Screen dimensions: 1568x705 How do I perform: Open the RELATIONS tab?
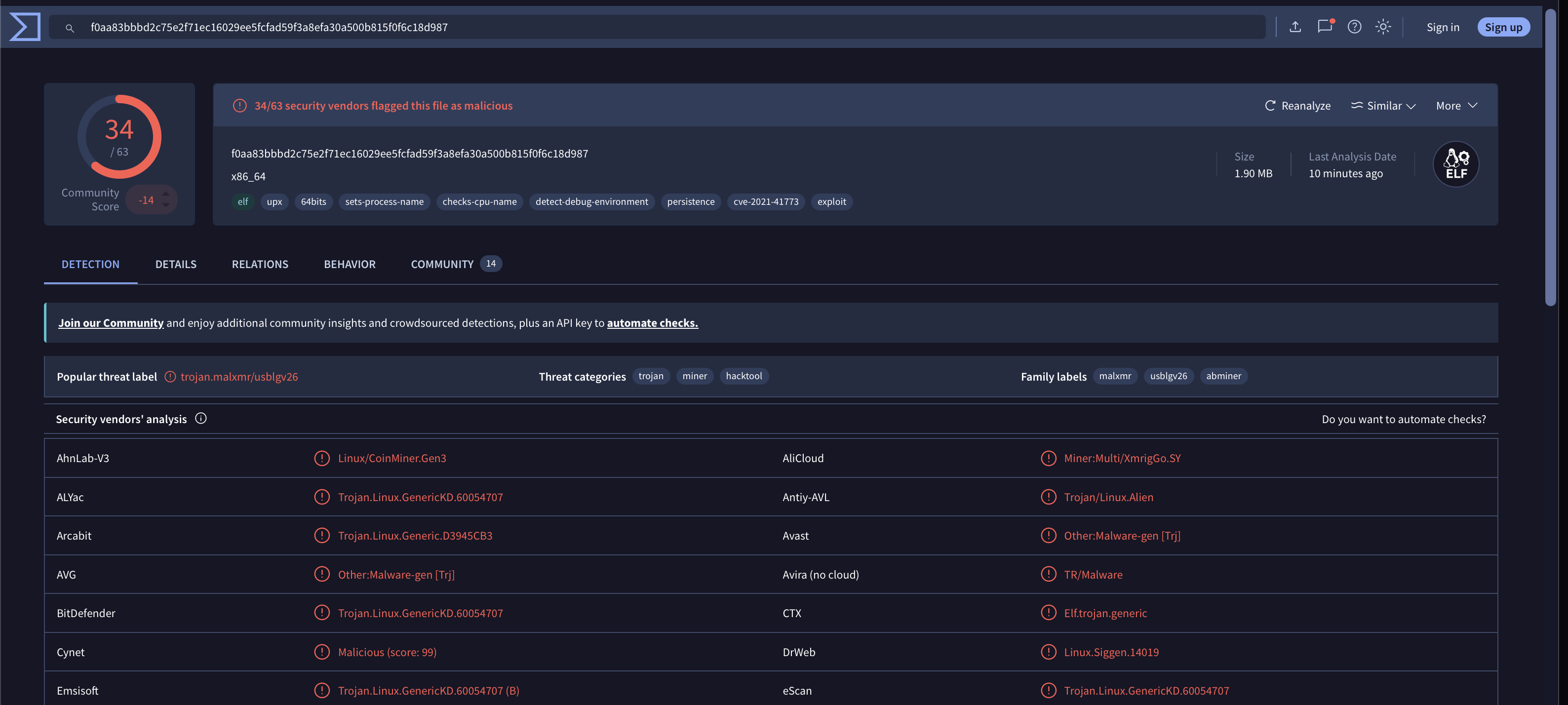pos(260,264)
